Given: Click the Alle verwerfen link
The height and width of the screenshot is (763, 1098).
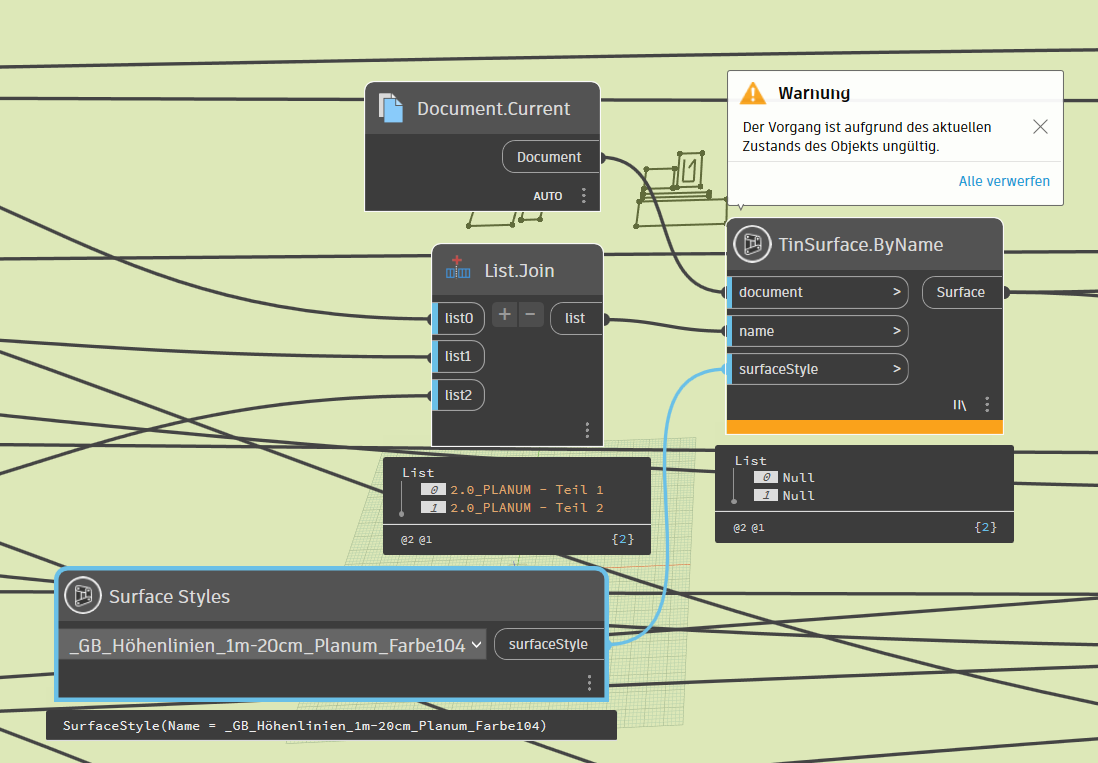Looking at the screenshot, I should click(1004, 181).
